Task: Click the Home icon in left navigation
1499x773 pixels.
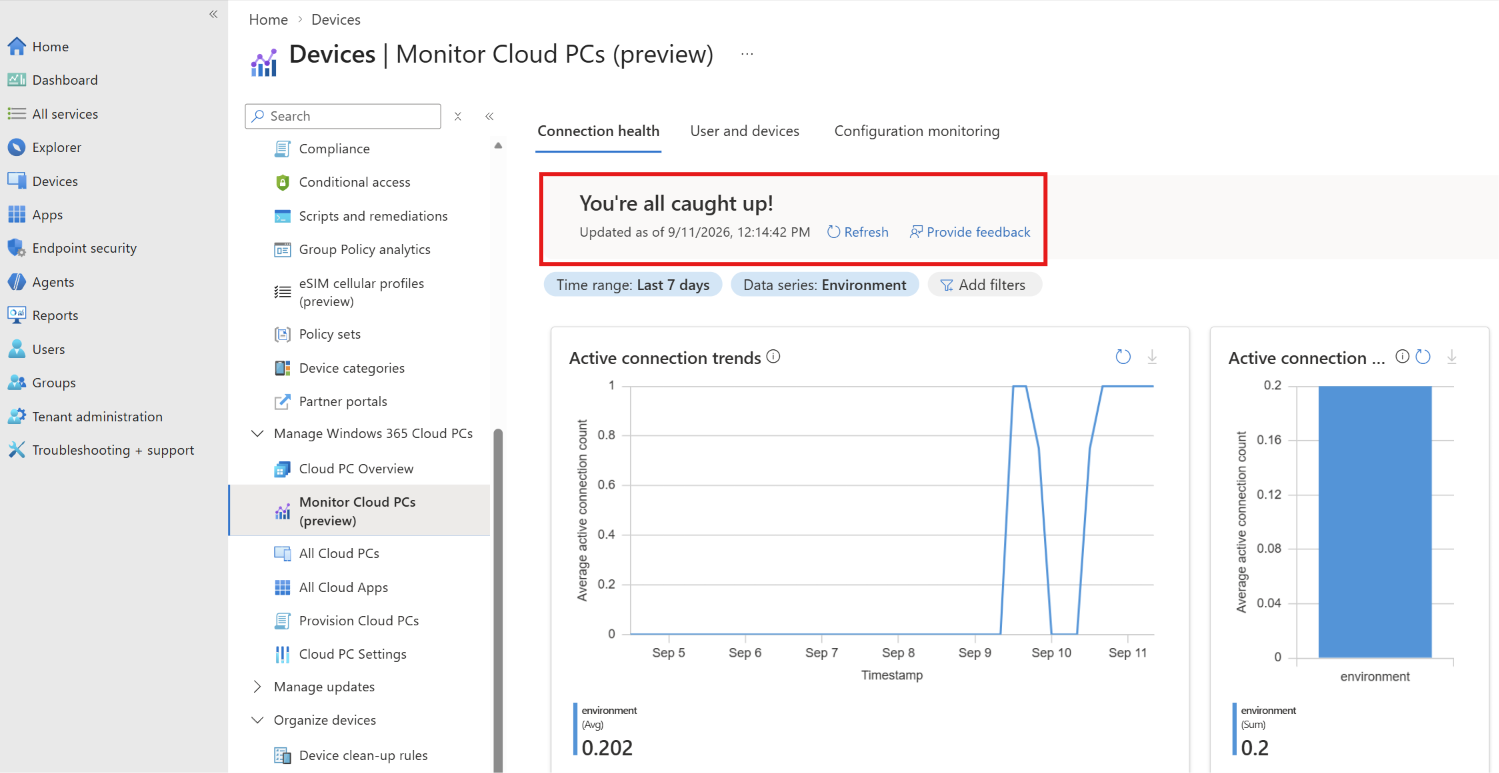Action: tap(16, 46)
